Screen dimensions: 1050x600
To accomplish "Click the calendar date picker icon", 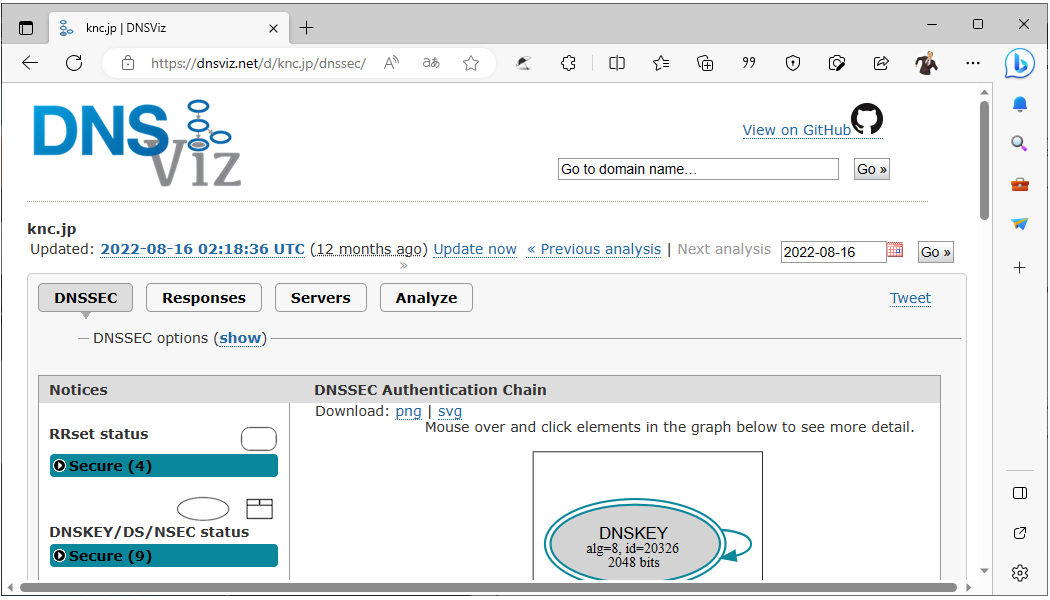I will (x=895, y=250).
